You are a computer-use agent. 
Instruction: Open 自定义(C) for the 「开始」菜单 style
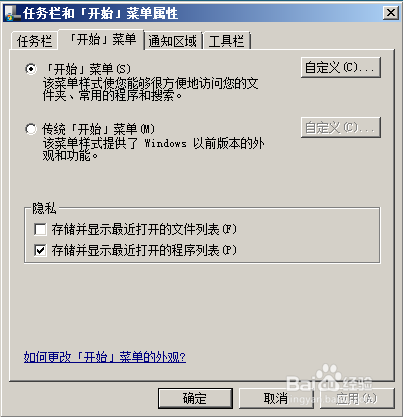(x=341, y=67)
